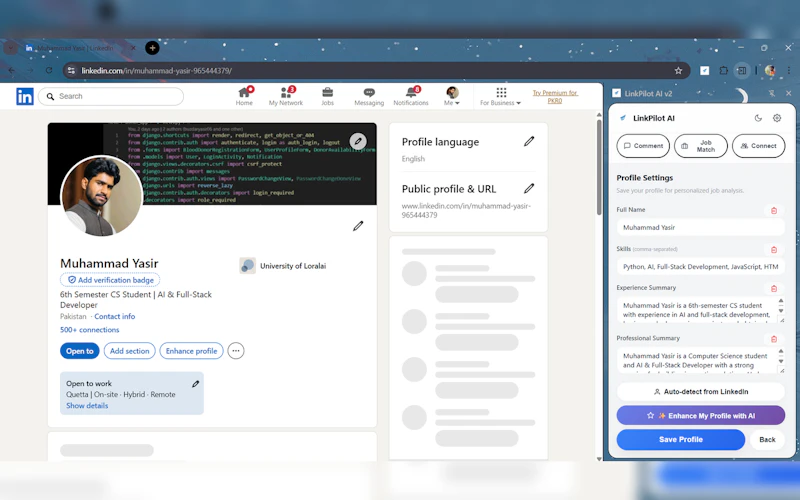The image size is (800, 500).
Task: Edit Profile language pencil
Action: [529, 141]
